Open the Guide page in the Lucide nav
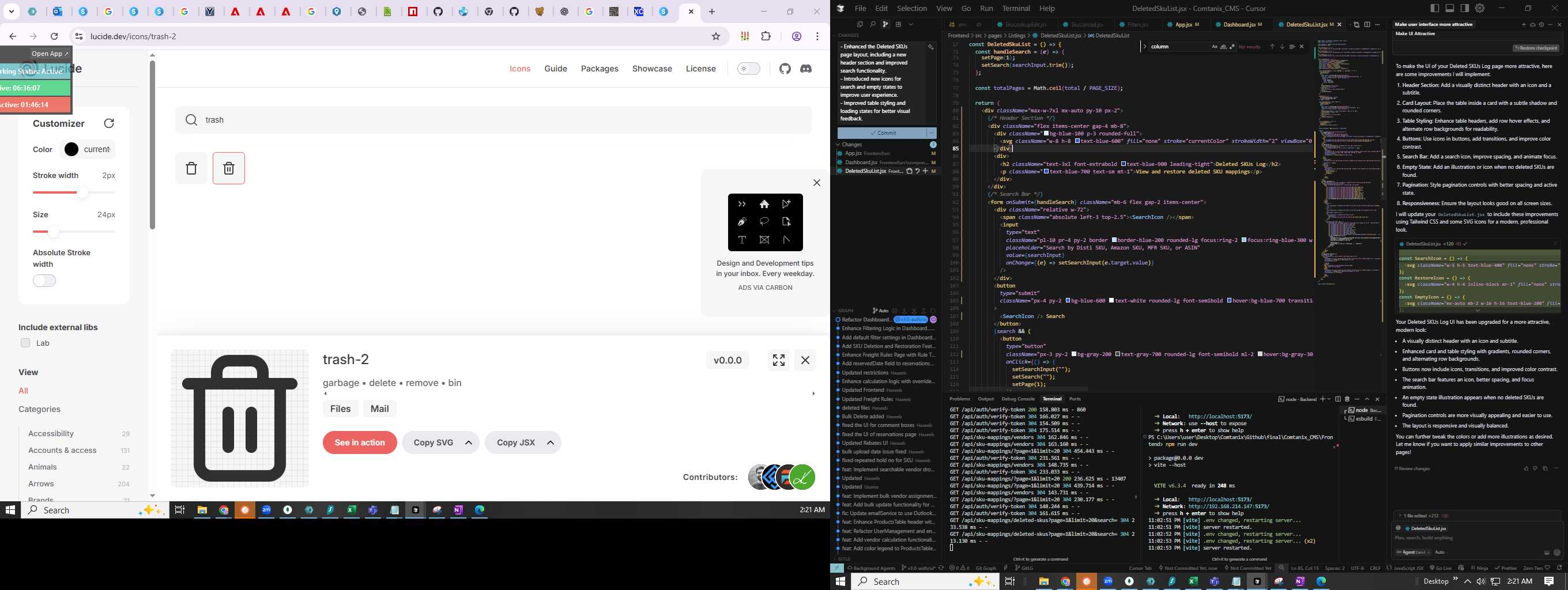 (x=556, y=69)
